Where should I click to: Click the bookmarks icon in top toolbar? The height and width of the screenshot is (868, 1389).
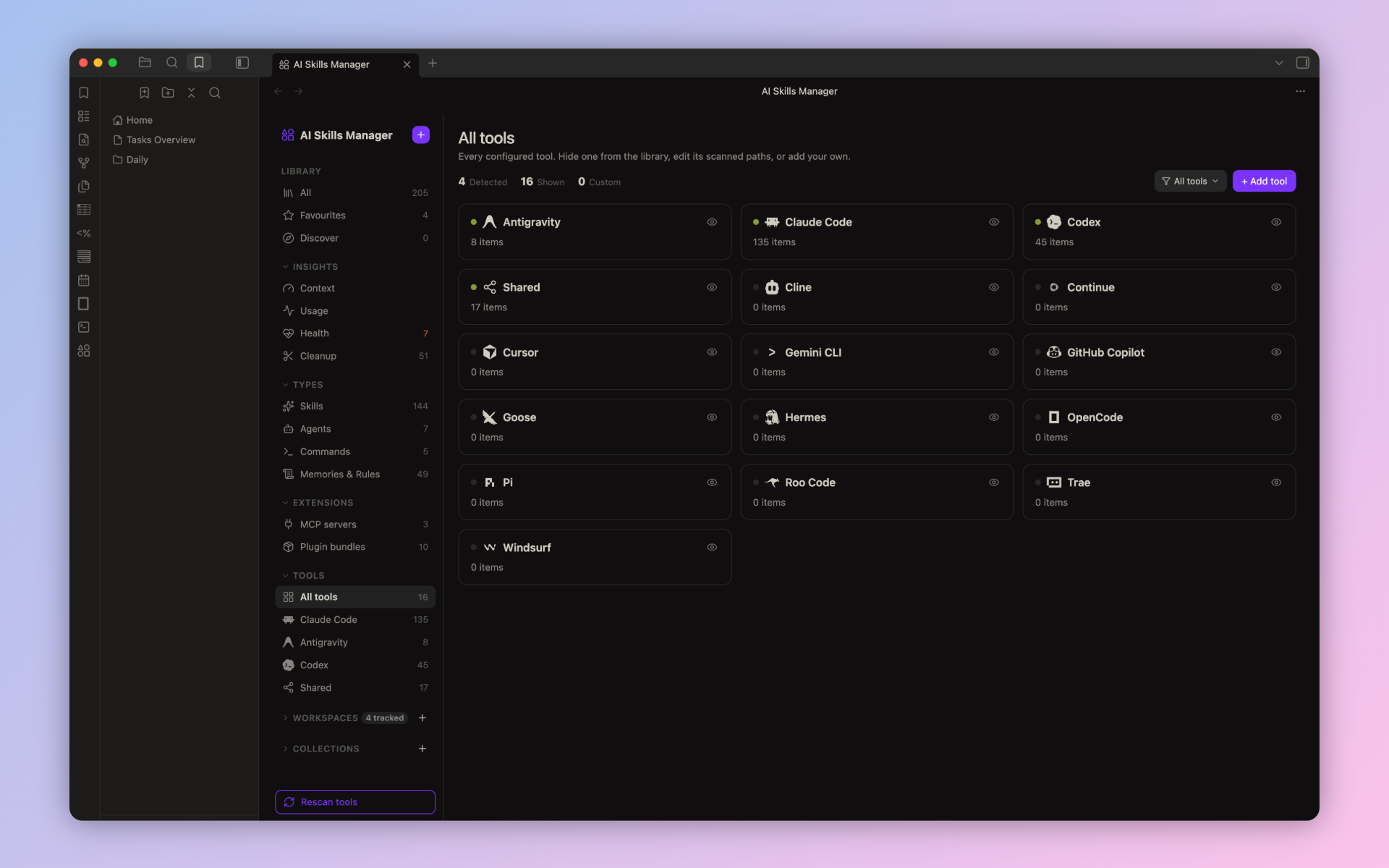[199, 63]
